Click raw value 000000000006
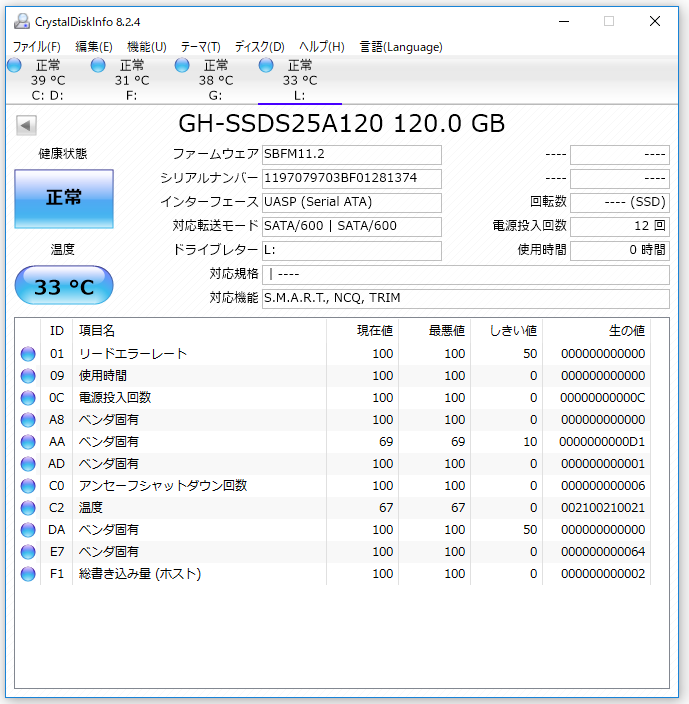Image resolution: width=689 pixels, height=704 pixels. [603, 486]
